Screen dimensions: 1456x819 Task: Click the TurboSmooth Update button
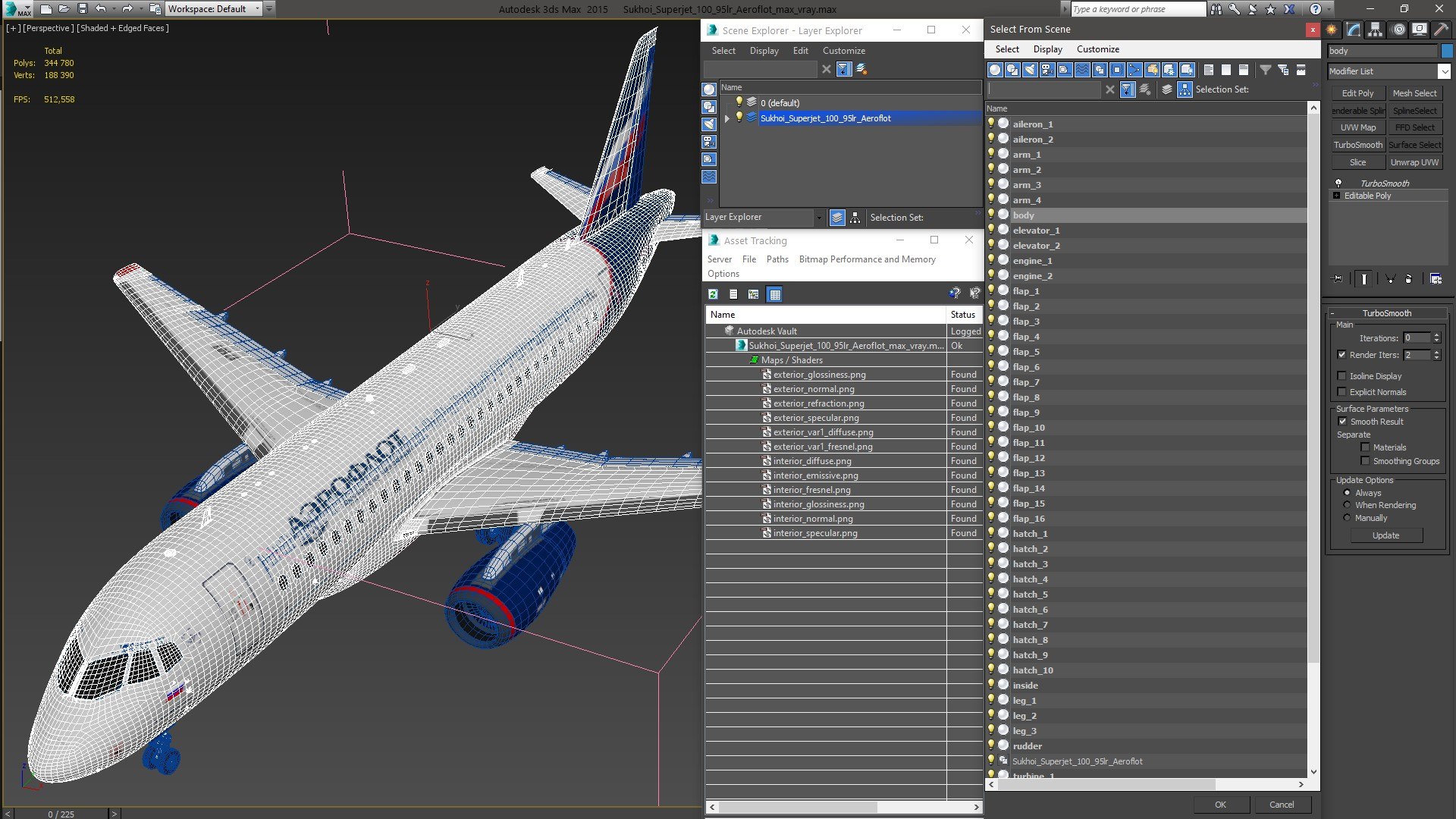pyautogui.click(x=1385, y=535)
